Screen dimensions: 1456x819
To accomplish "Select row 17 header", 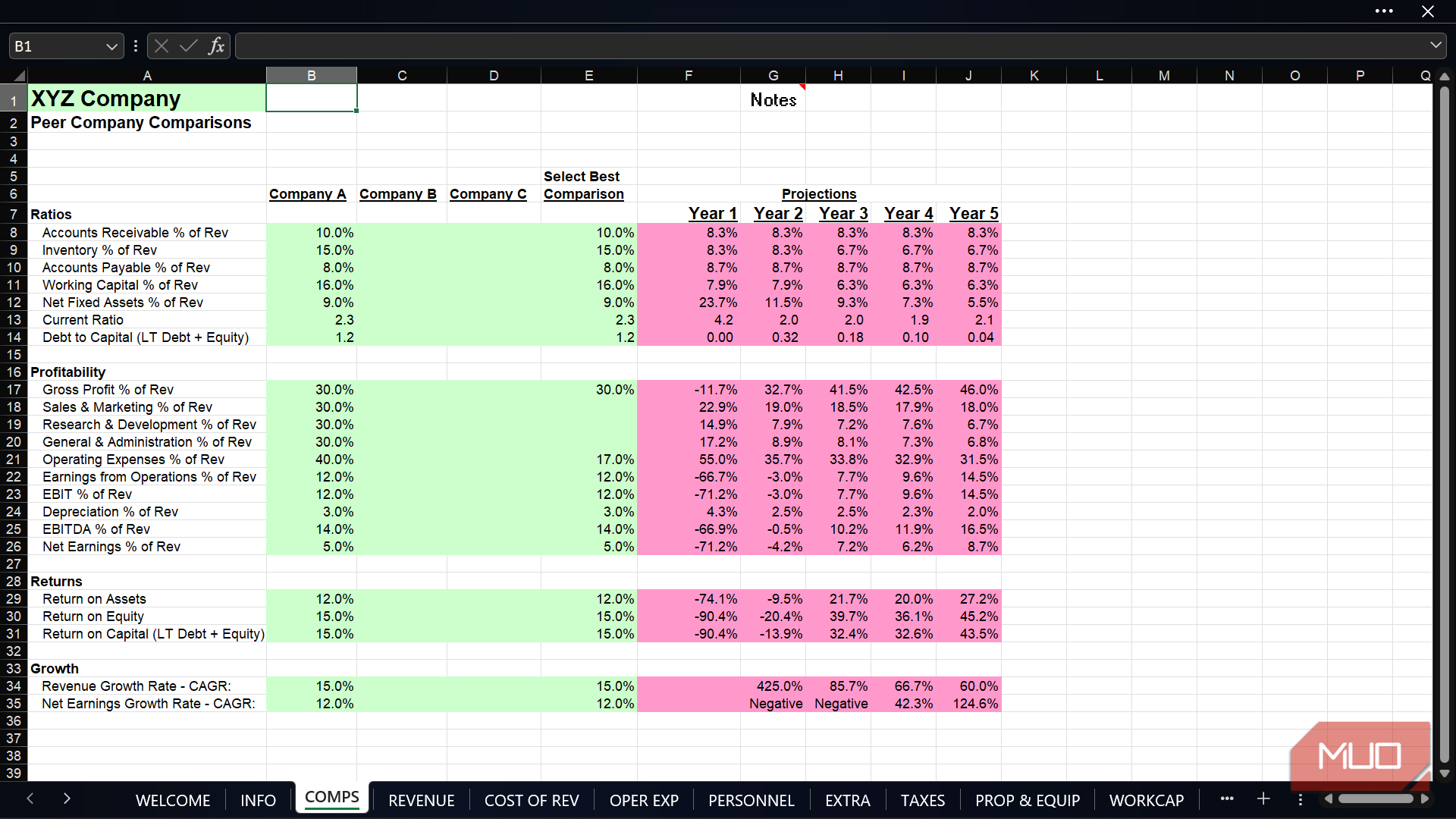I will click(x=14, y=390).
